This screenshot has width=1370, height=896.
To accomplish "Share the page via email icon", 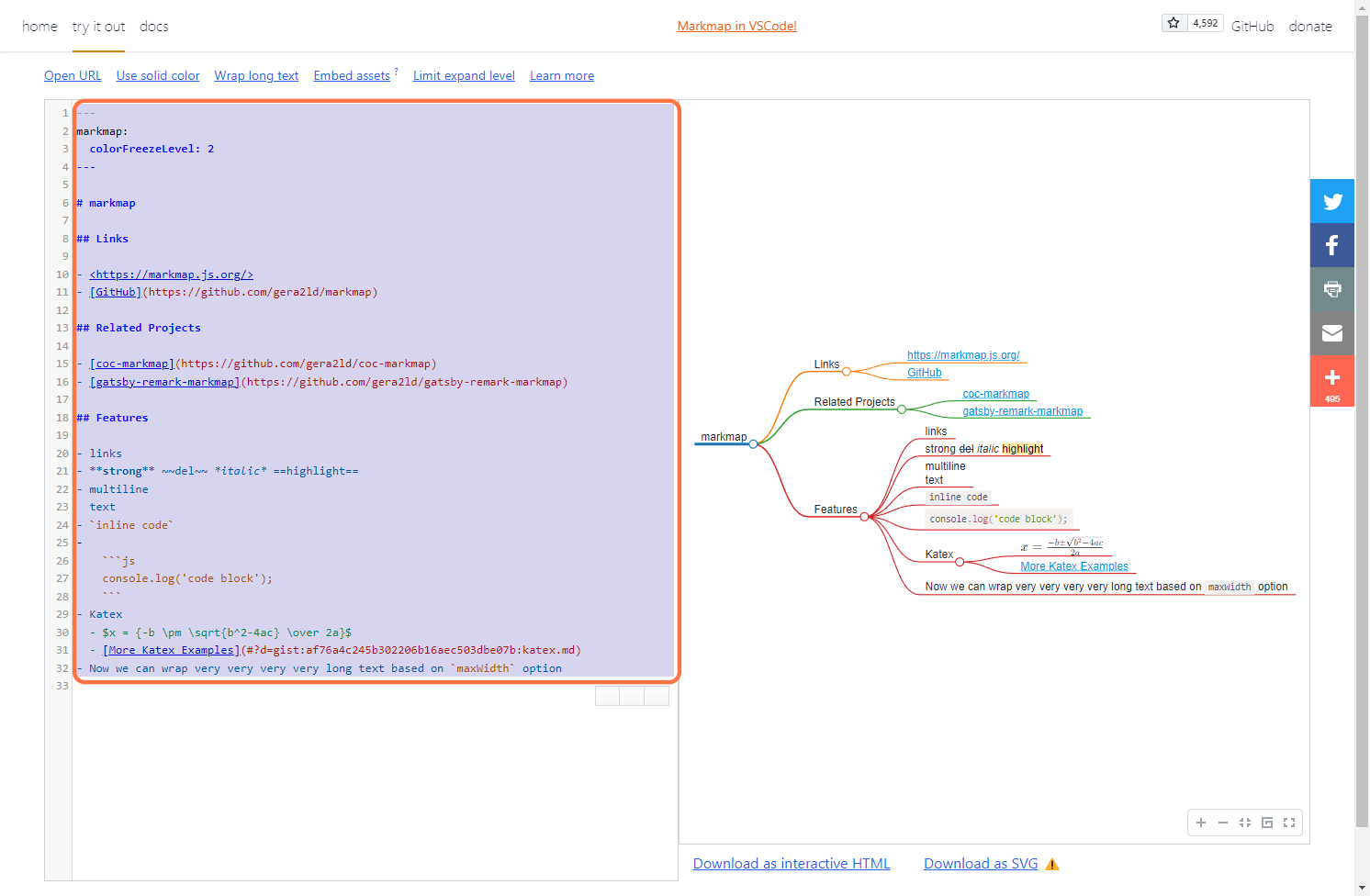I will (1332, 333).
